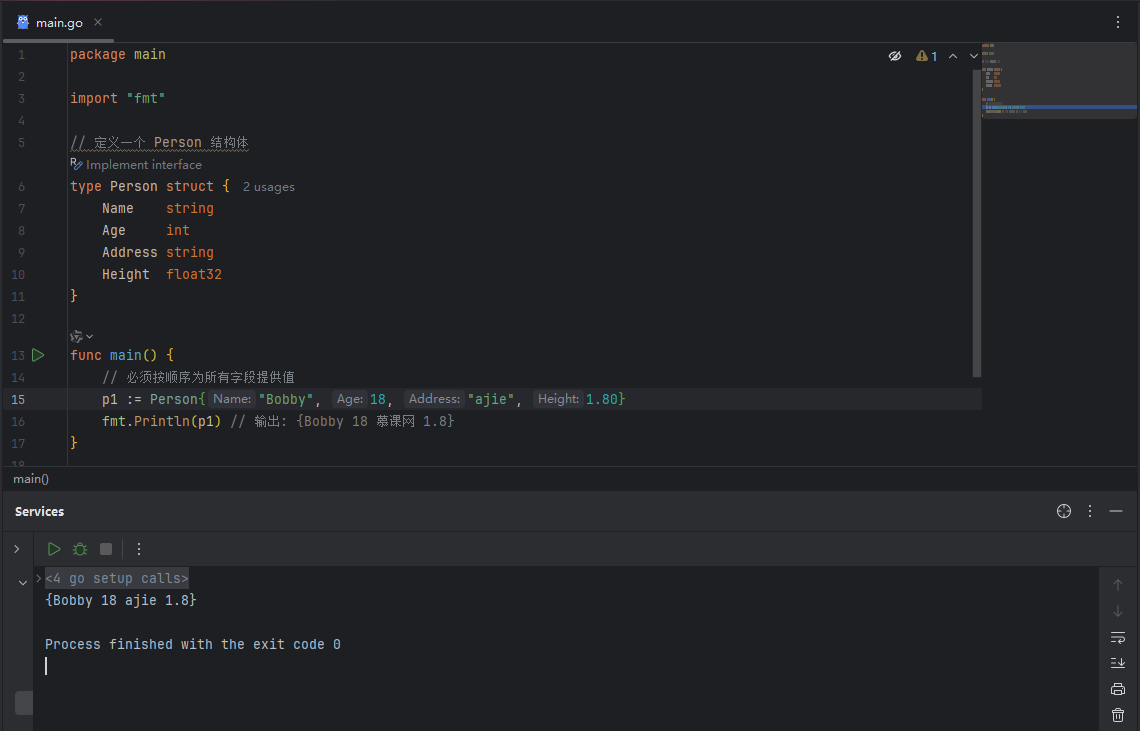Click the down arrow in console side toolbar
Image resolution: width=1140 pixels, height=731 pixels.
point(1117,611)
